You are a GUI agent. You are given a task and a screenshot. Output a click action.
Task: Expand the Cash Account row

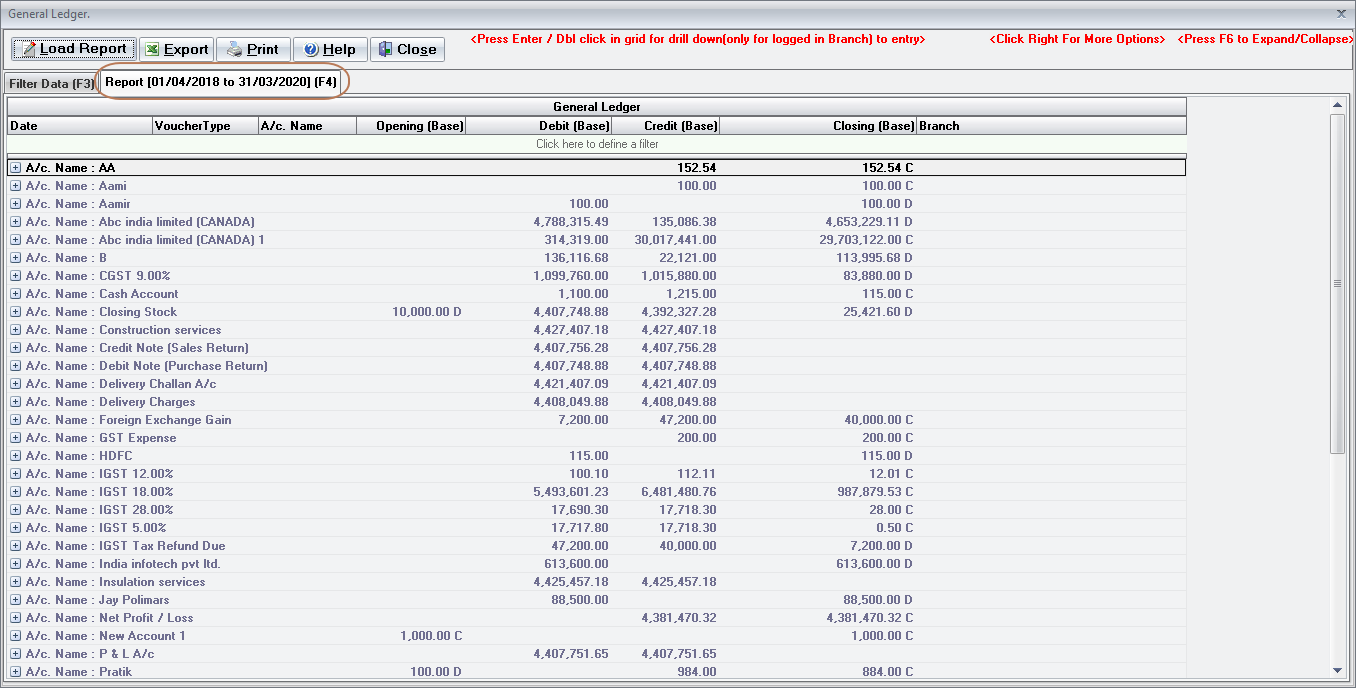click(15, 294)
